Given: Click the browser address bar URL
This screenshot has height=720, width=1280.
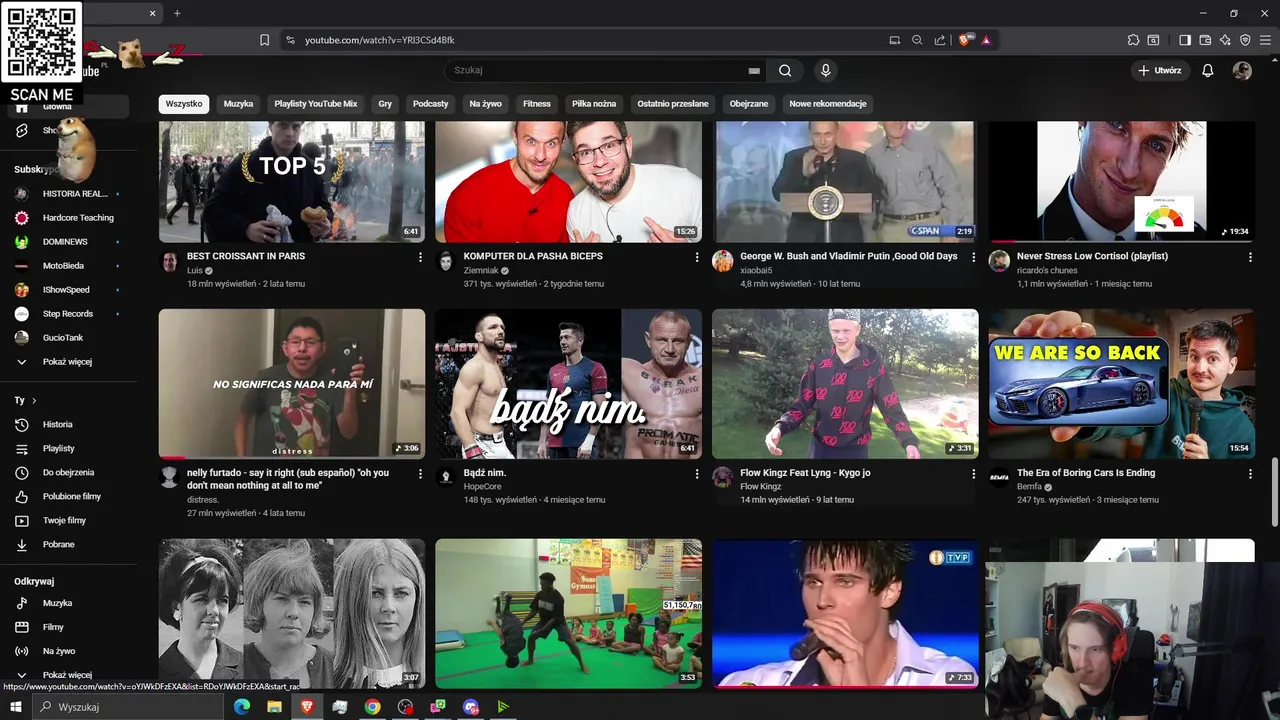Looking at the screenshot, I should [x=380, y=40].
